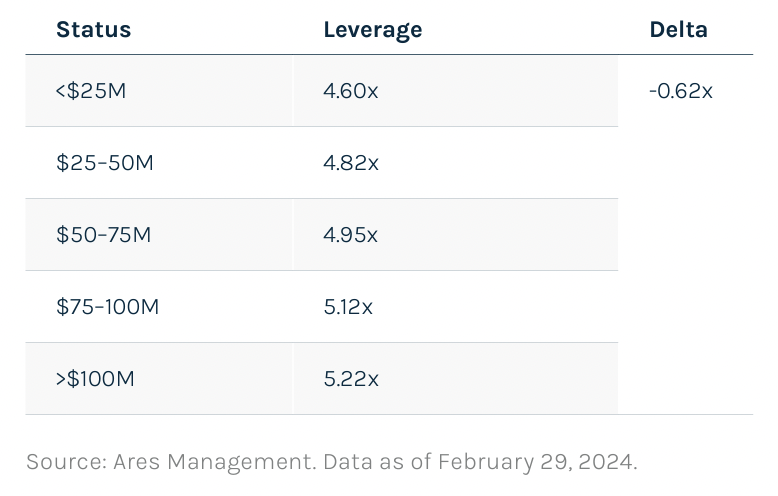Select the <$25M status cell
This screenshot has height=496, width=778.
pos(91,91)
